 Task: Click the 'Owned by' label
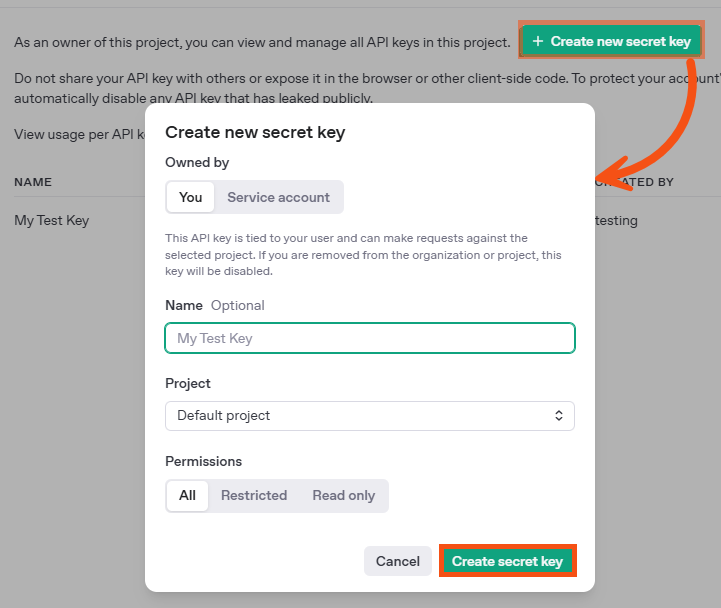click(197, 162)
